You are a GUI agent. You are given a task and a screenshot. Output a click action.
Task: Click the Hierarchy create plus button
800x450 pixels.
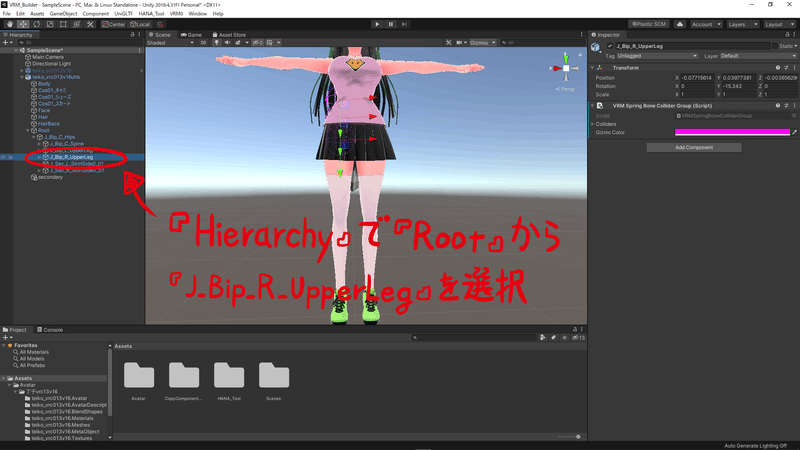(6, 43)
